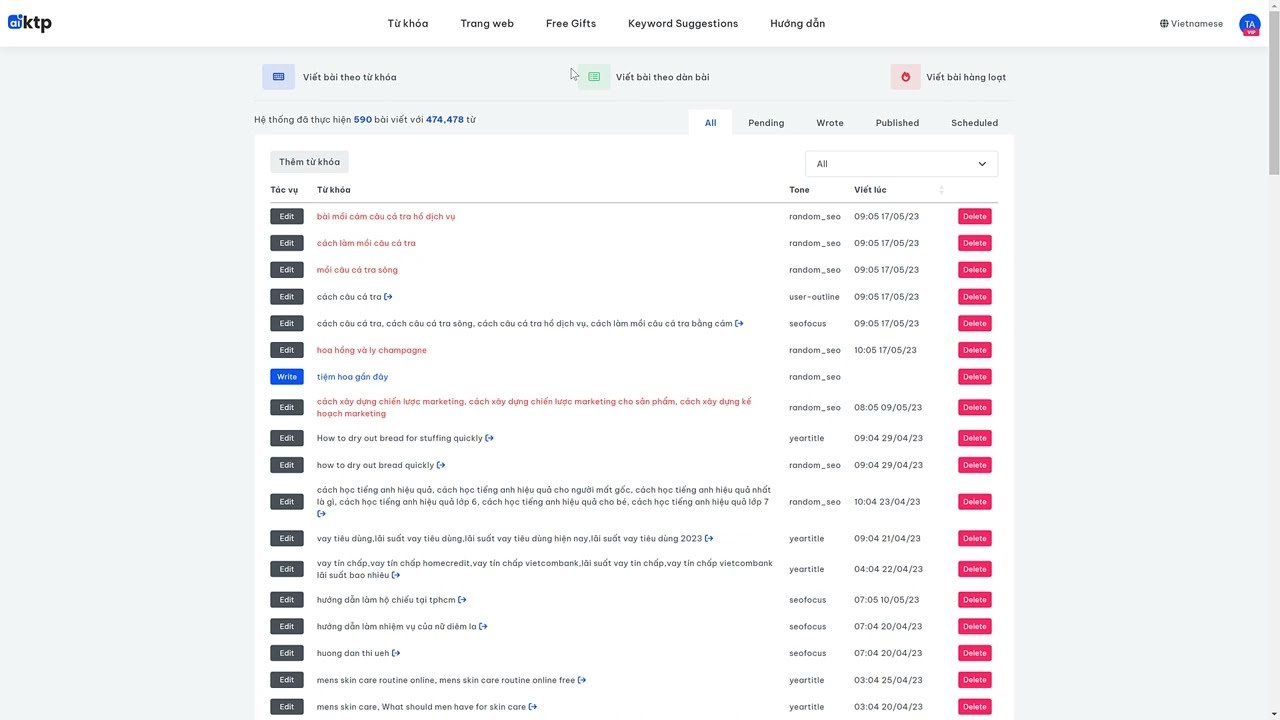Image resolution: width=1280 pixels, height=720 pixels.
Task: Open the link icon next to how to dry out bread quickly
Action: pos(442,465)
